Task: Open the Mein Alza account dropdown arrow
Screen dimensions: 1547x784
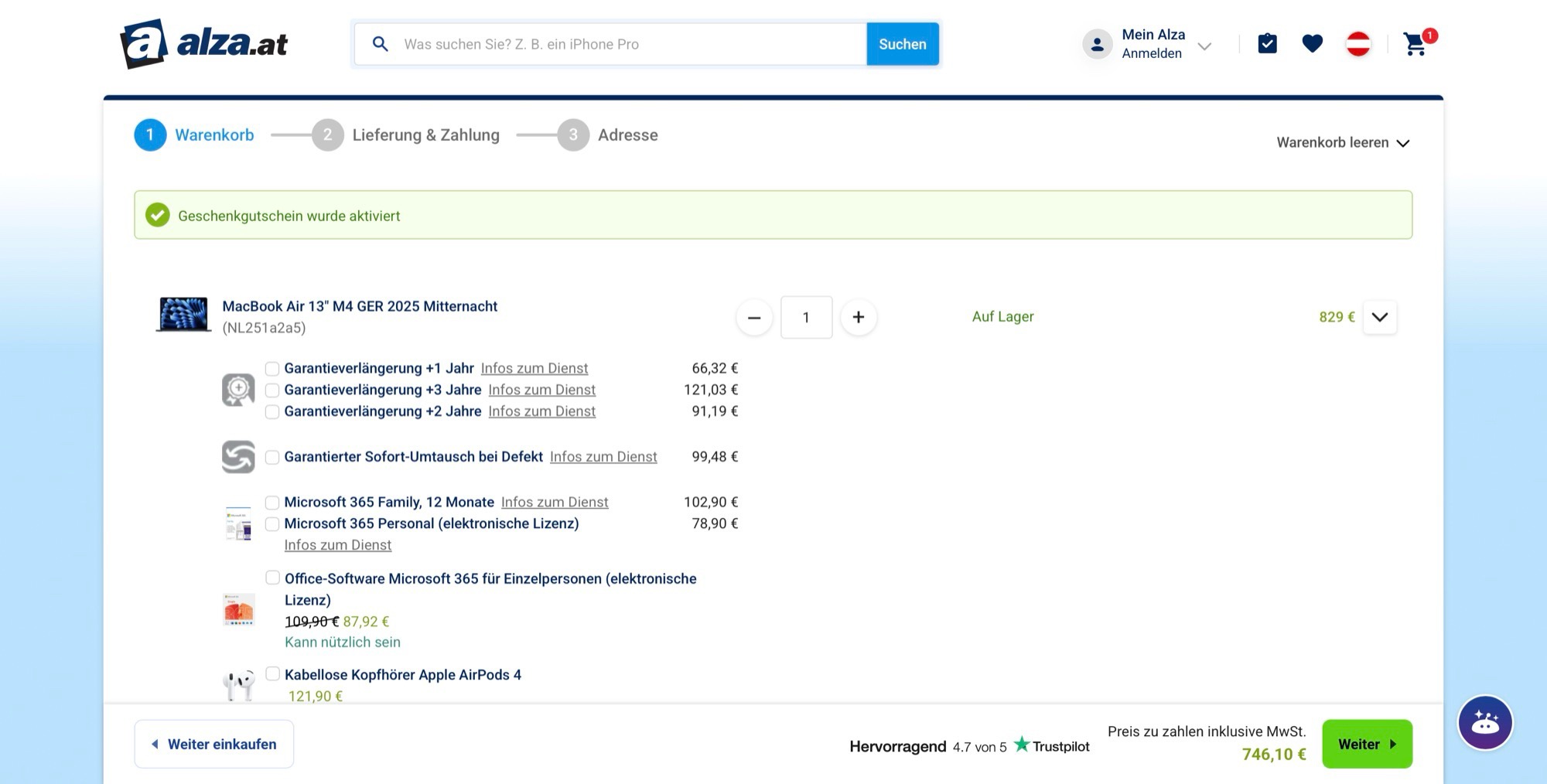Action: 1204,46
